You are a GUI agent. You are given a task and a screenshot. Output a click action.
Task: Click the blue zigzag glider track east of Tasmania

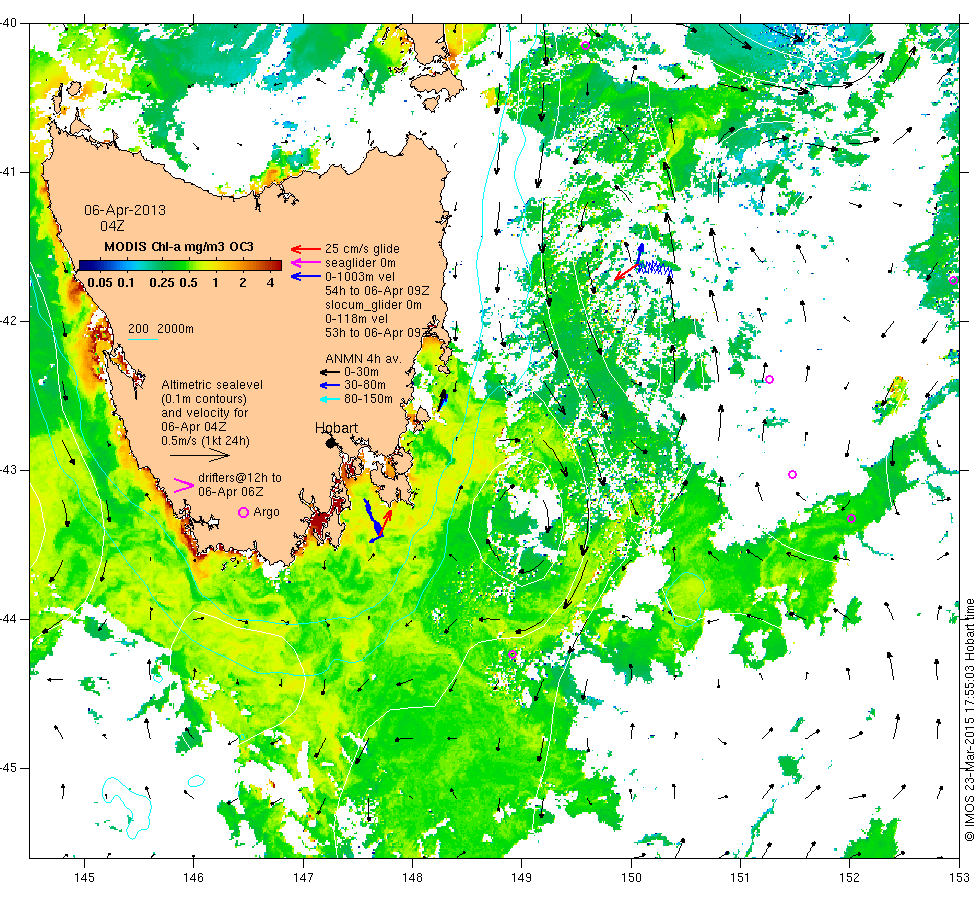[655, 268]
